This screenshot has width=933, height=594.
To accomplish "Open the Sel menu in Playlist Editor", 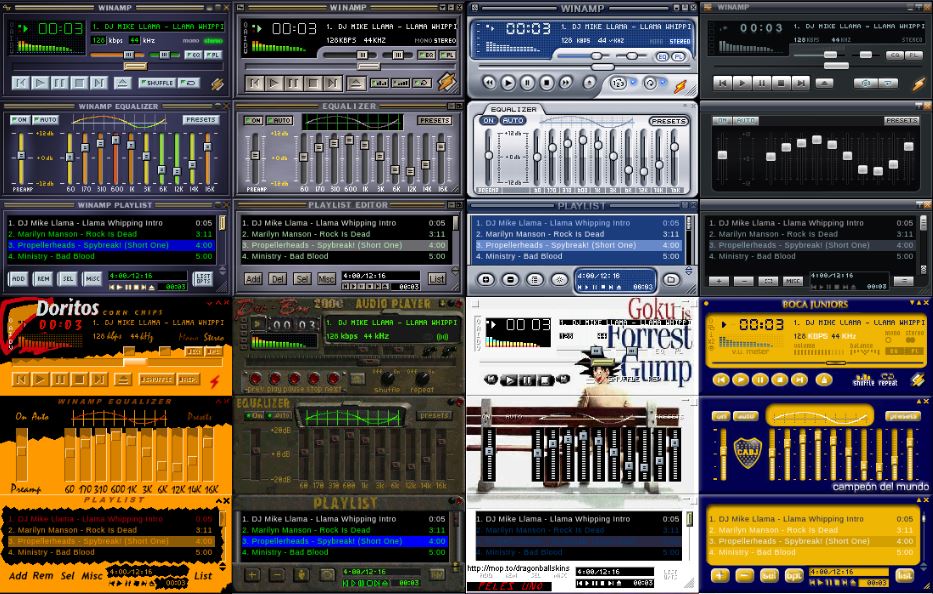I will tap(302, 279).
